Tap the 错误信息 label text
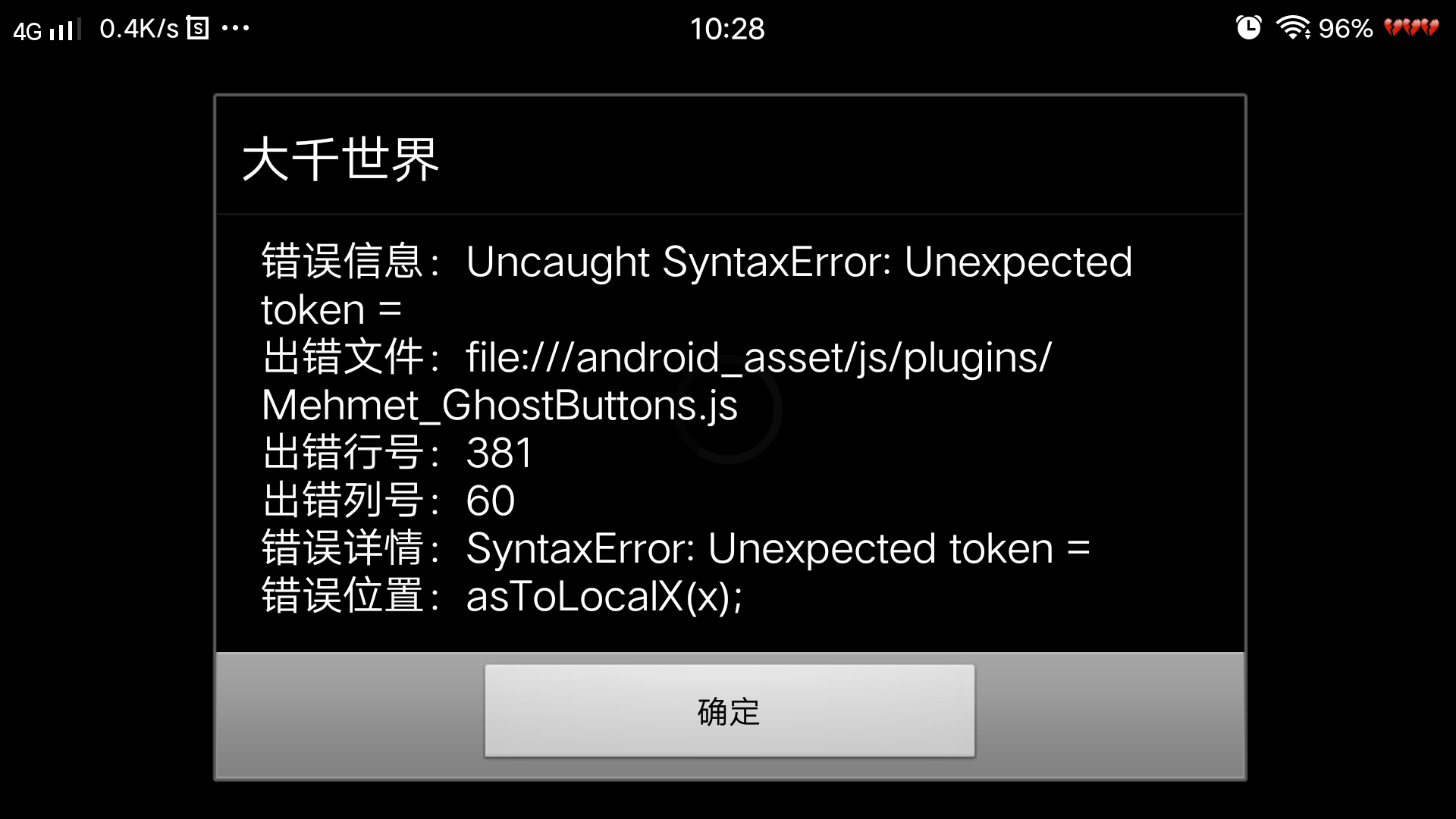Screen dimensions: 1456x819 [x=342, y=262]
